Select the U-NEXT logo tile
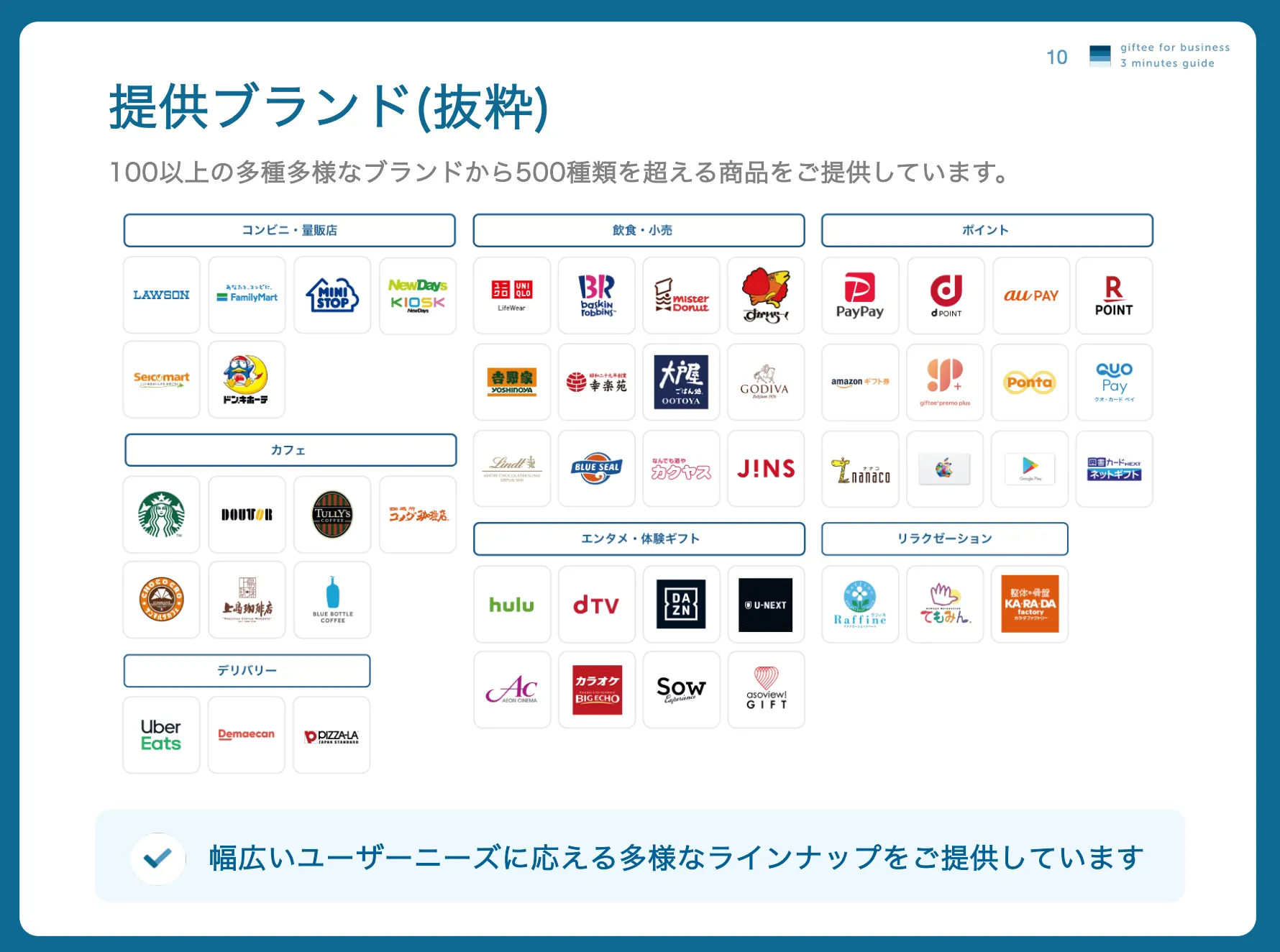 point(766,605)
